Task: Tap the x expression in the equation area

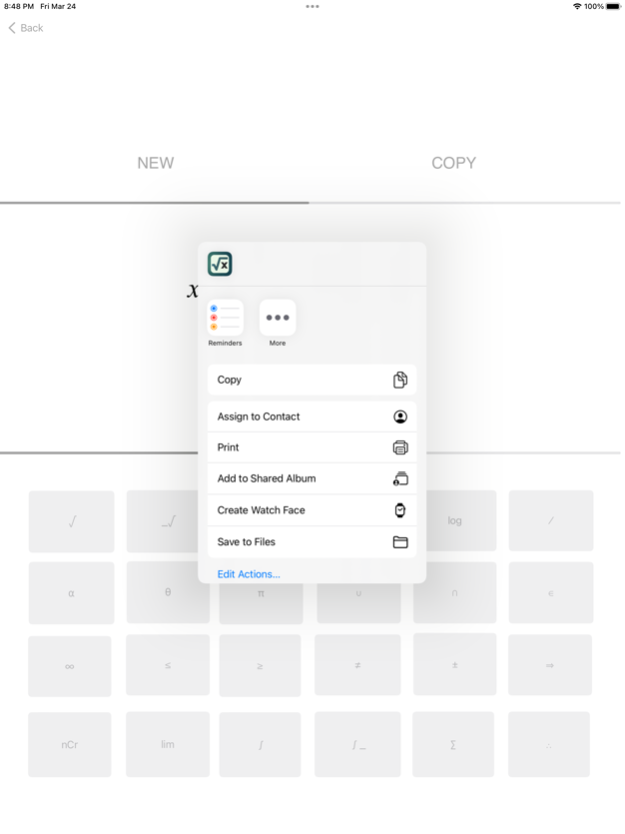Action: [x=193, y=290]
